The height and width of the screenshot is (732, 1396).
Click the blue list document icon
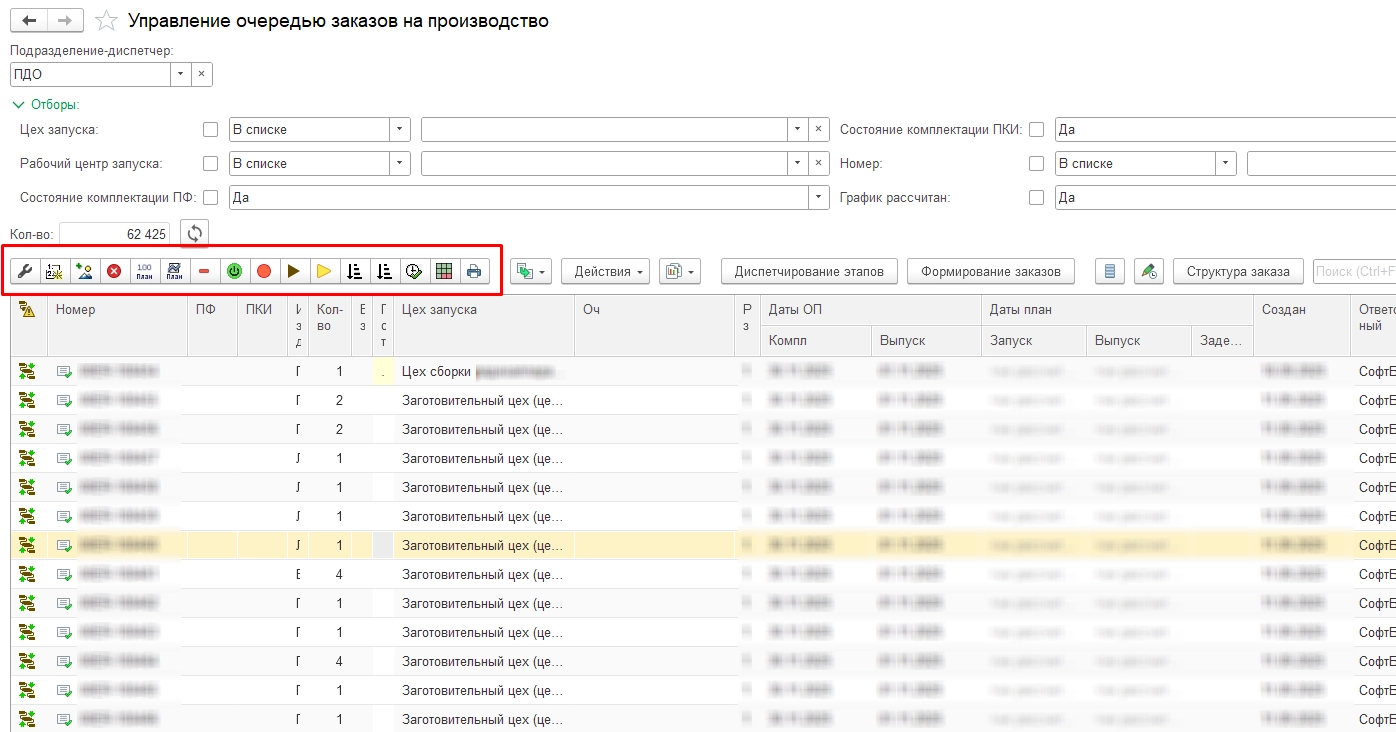pyautogui.click(x=1110, y=271)
